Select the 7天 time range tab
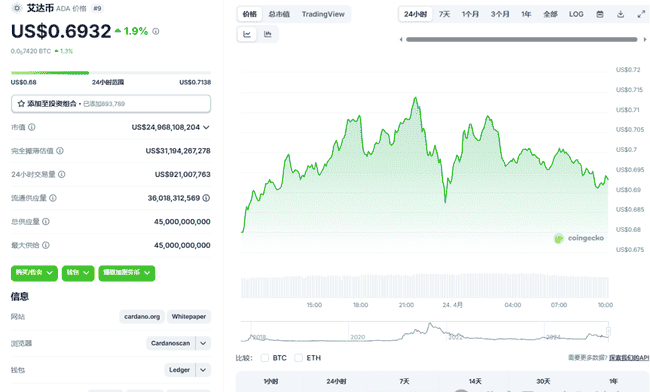The width and height of the screenshot is (650, 392). pos(444,14)
